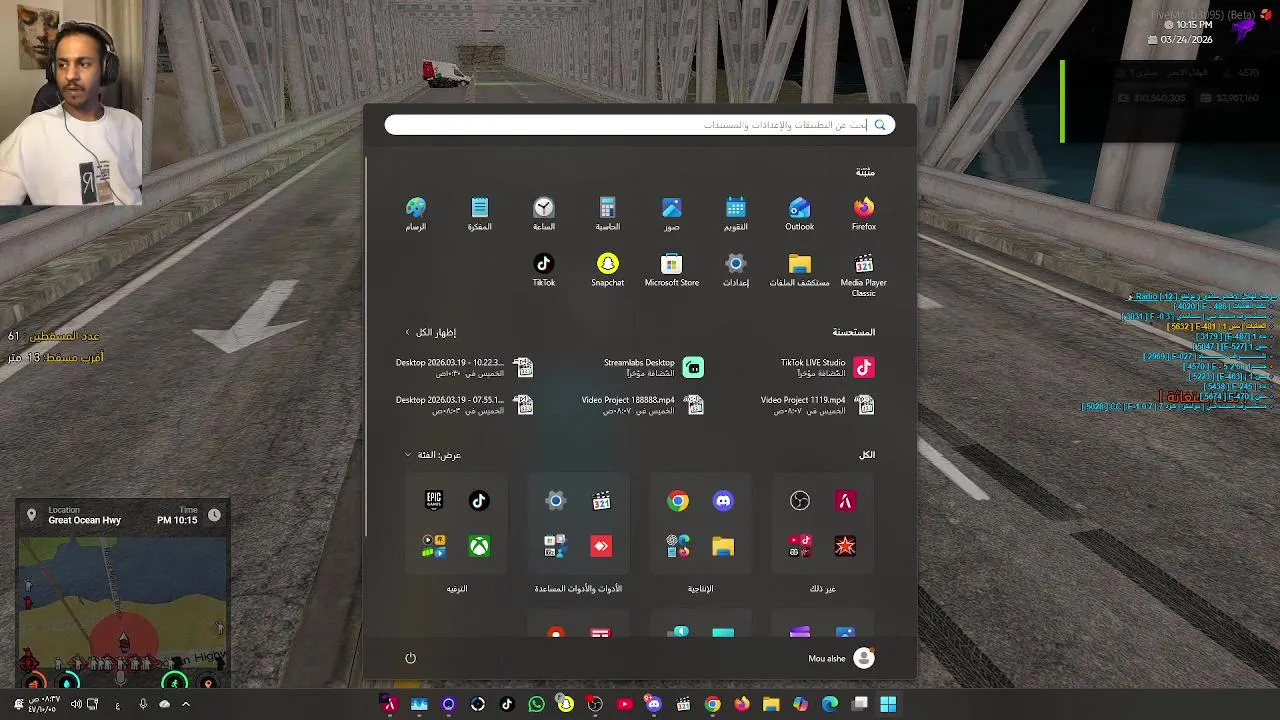Screen dimensions: 1280x720
Task: Open AnyDesk in tools category
Action: (600, 546)
